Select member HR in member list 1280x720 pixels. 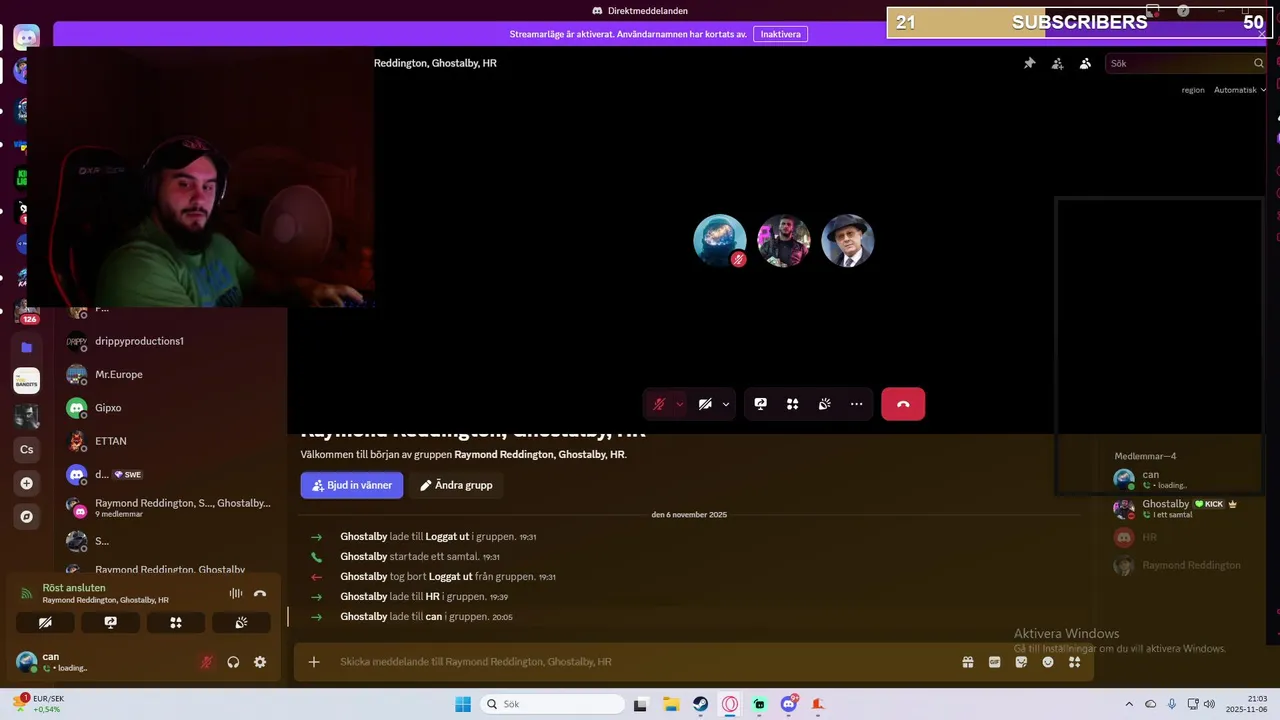coord(1180,537)
